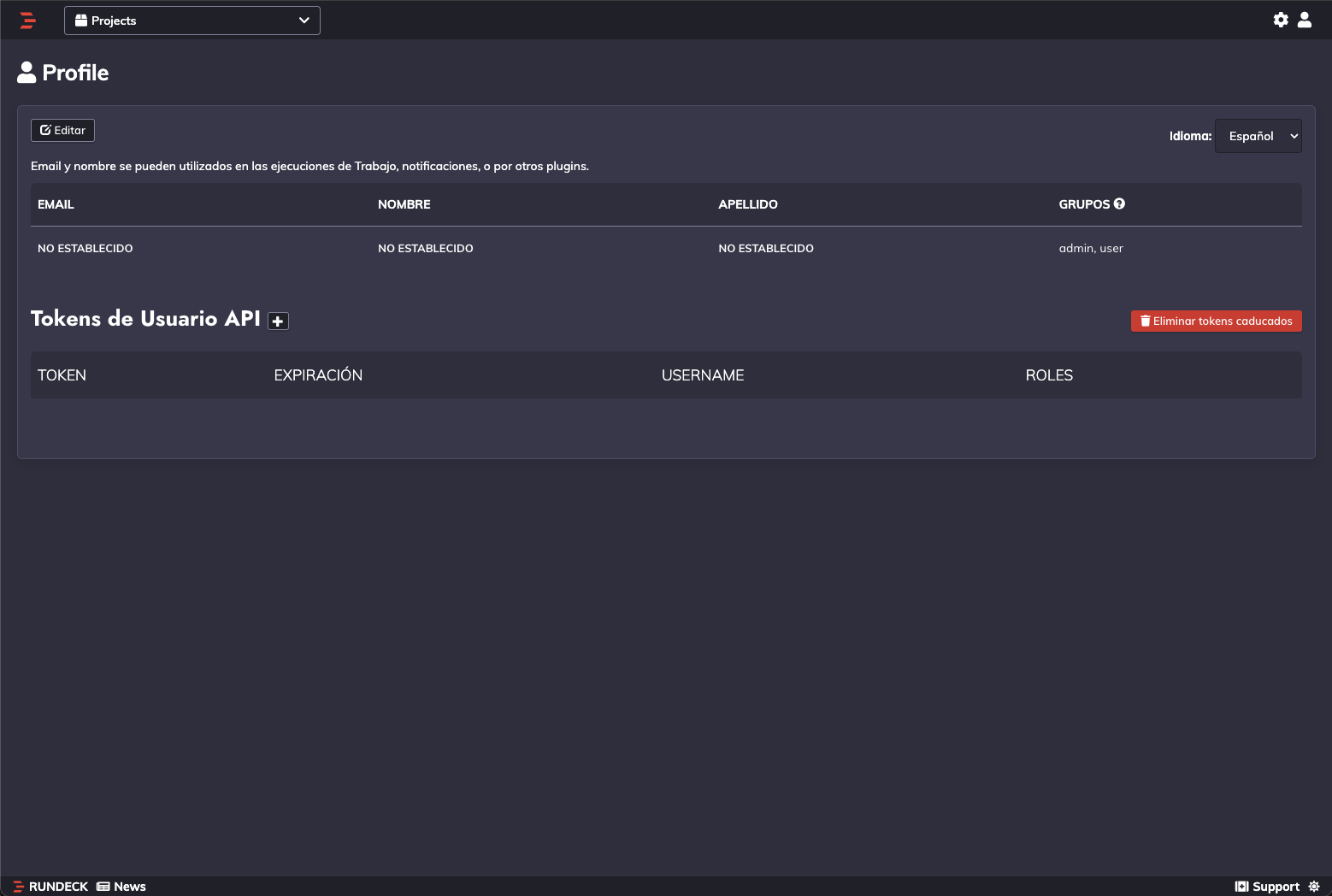Expand the Projects dropdown
The width and height of the screenshot is (1332, 896).
[192, 21]
